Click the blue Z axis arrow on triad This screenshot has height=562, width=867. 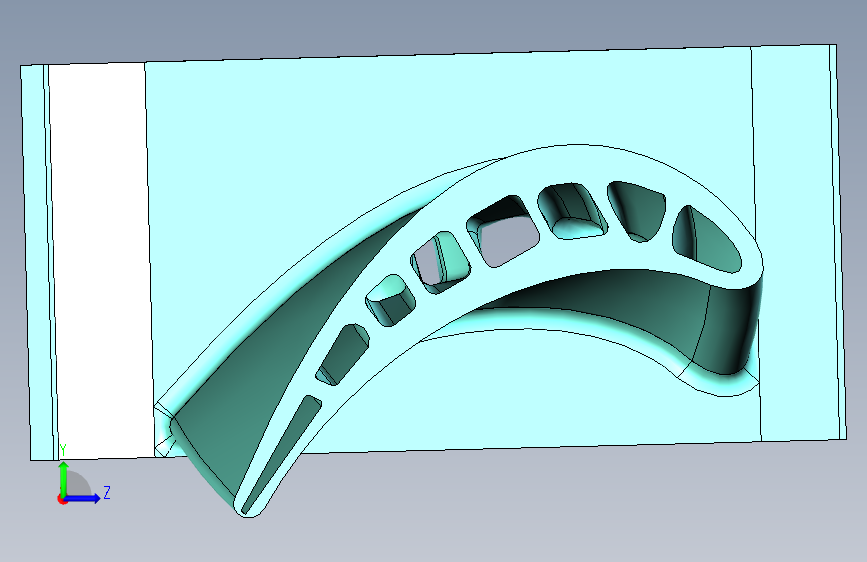pyautogui.click(x=83, y=498)
